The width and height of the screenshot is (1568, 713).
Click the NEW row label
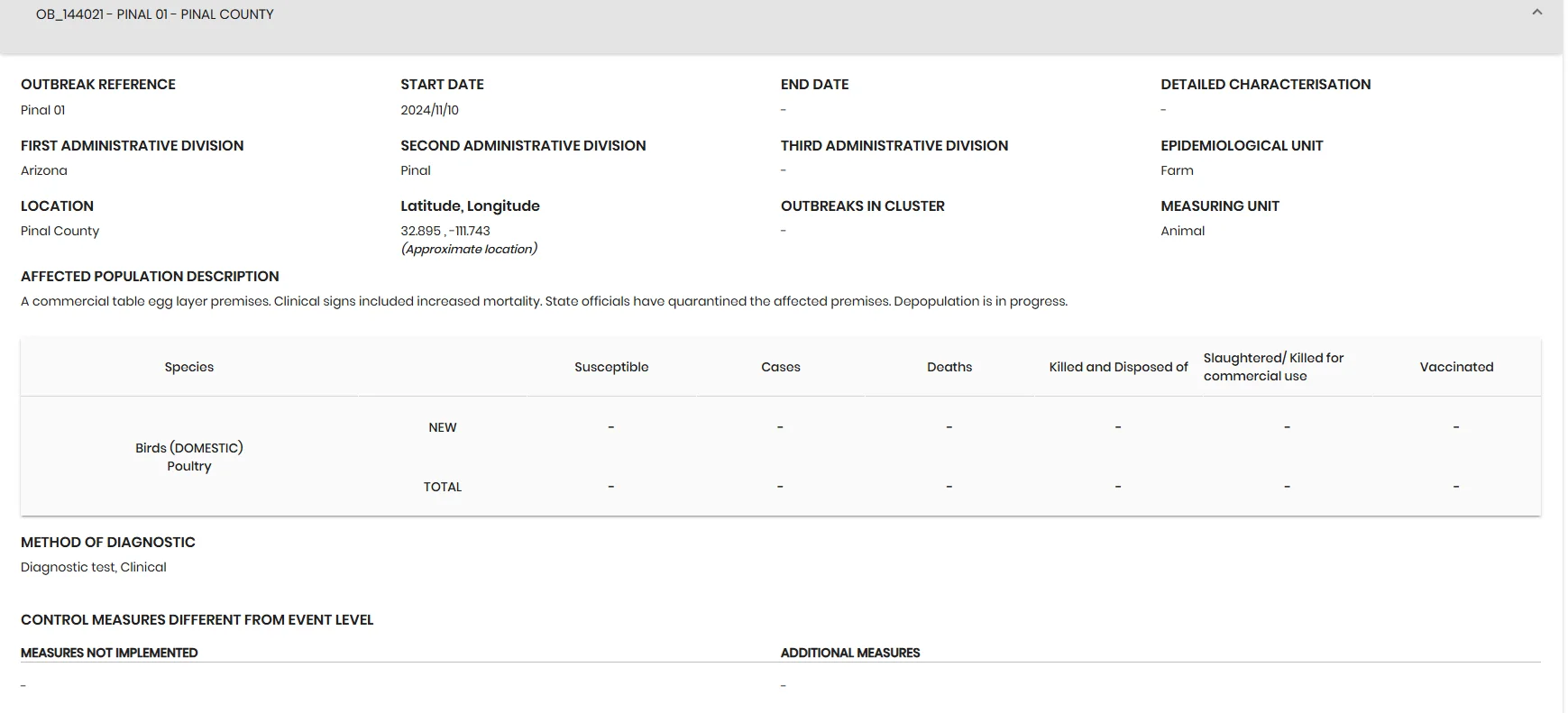point(443,427)
